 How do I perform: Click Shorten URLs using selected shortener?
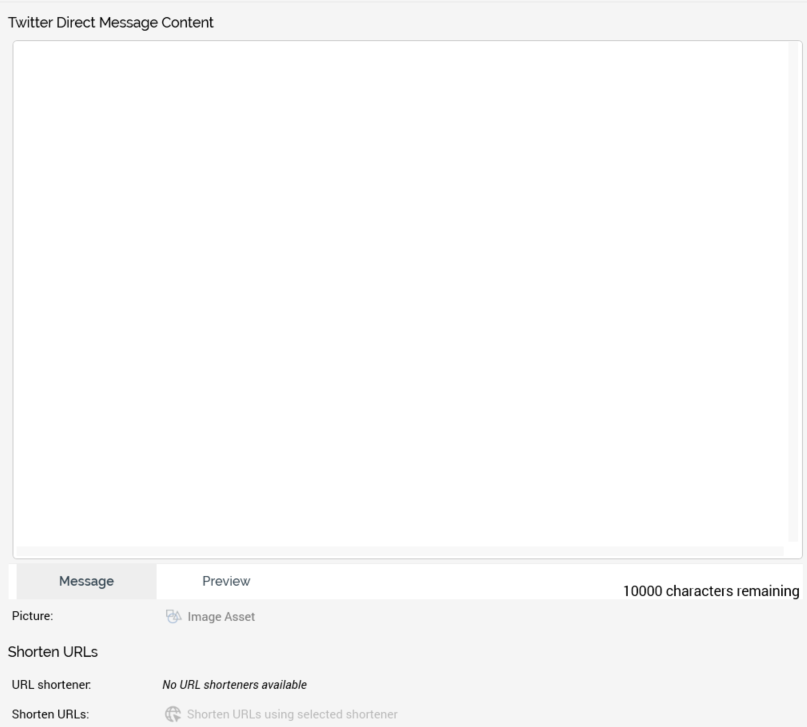tap(292, 714)
